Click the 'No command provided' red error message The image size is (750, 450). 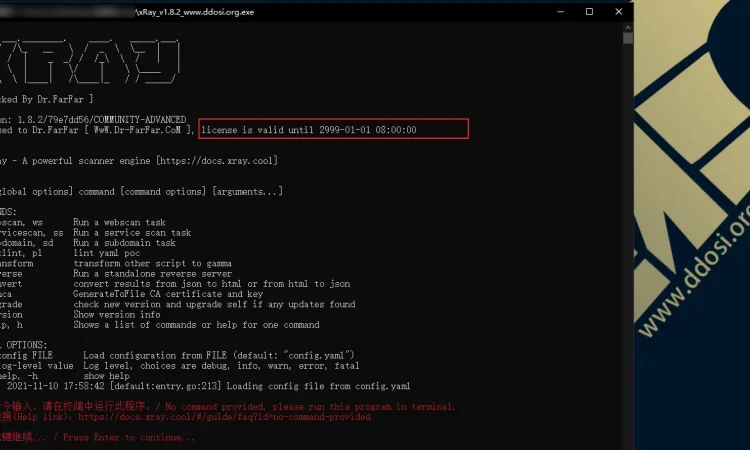[310, 406]
